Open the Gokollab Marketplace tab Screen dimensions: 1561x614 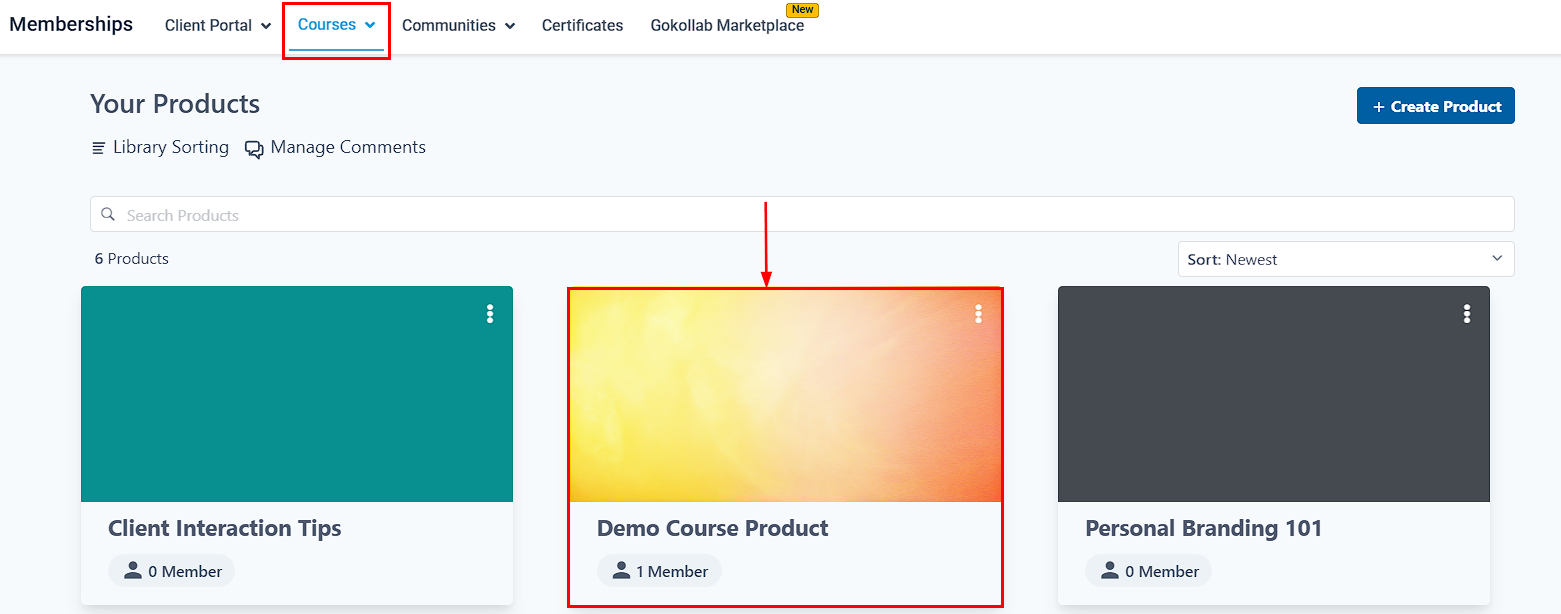point(727,26)
